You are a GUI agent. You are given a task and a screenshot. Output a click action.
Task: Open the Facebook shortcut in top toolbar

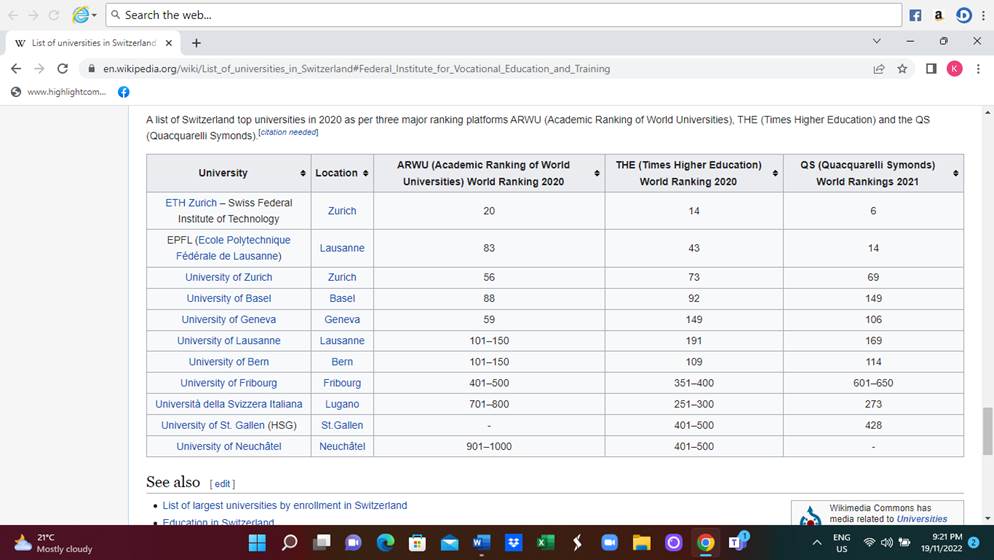point(915,15)
